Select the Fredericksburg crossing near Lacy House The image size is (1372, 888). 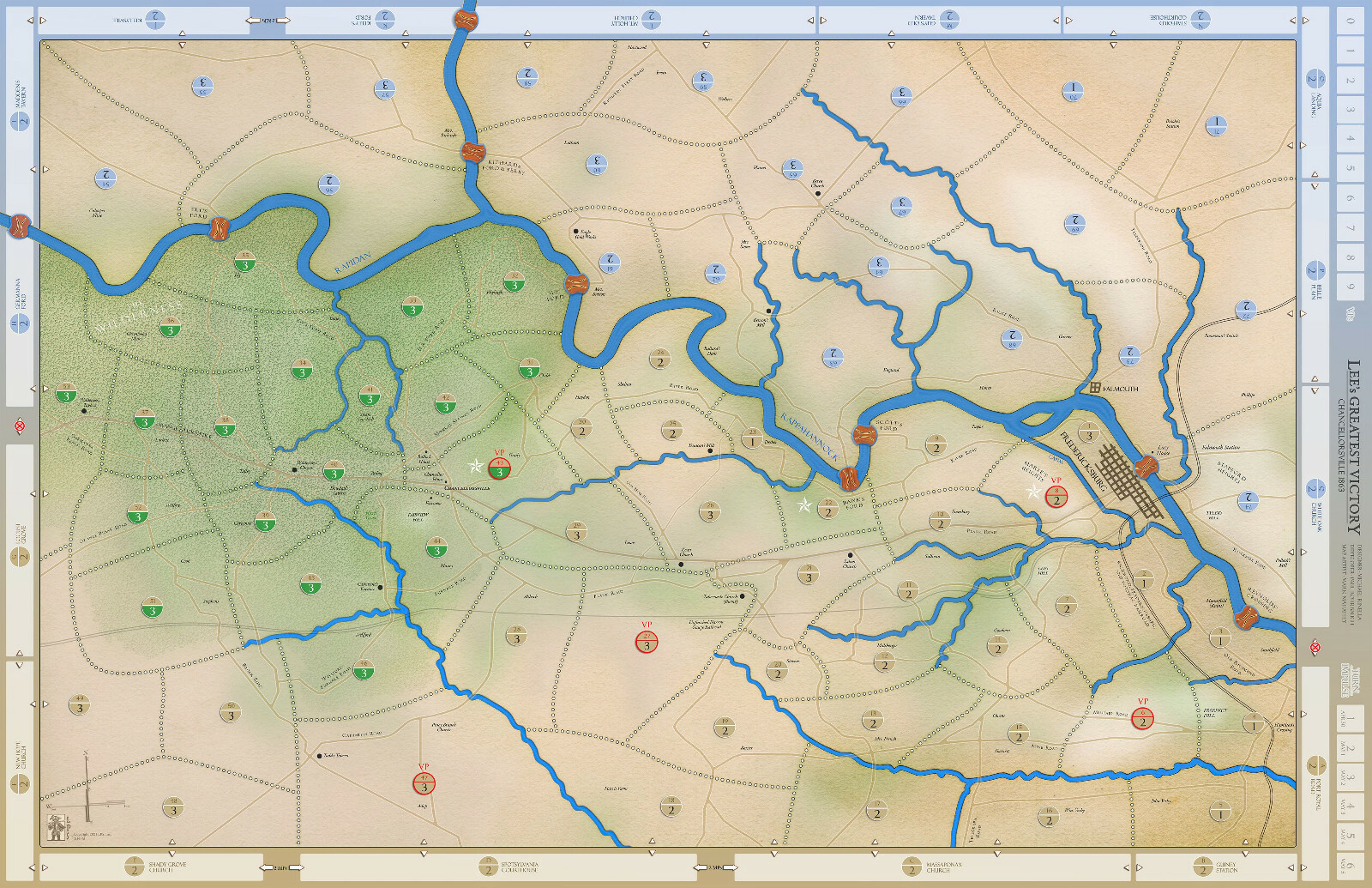(1146, 468)
